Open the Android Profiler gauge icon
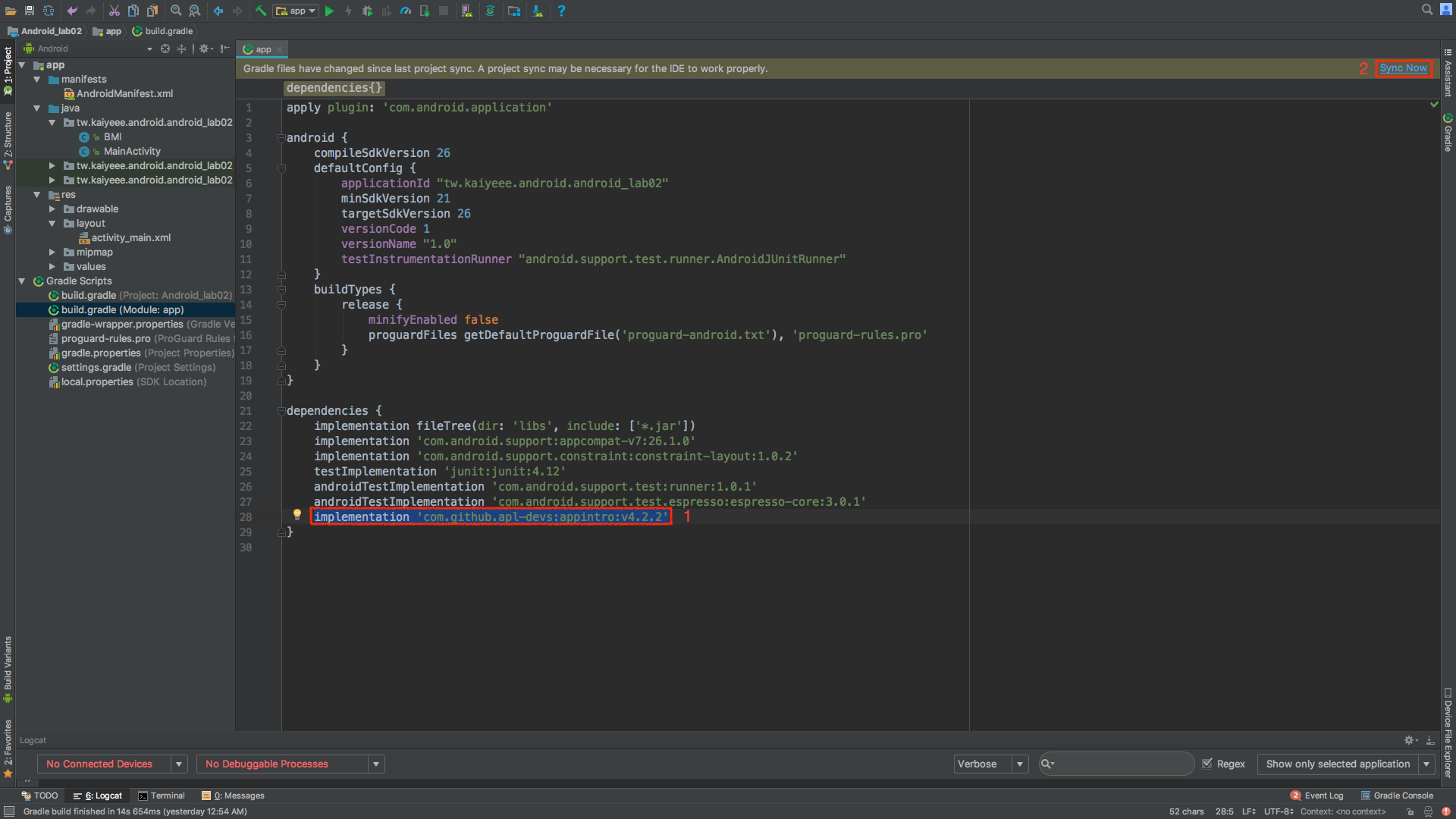This screenshot has height=819, width=1456. [x=406, y=11]
